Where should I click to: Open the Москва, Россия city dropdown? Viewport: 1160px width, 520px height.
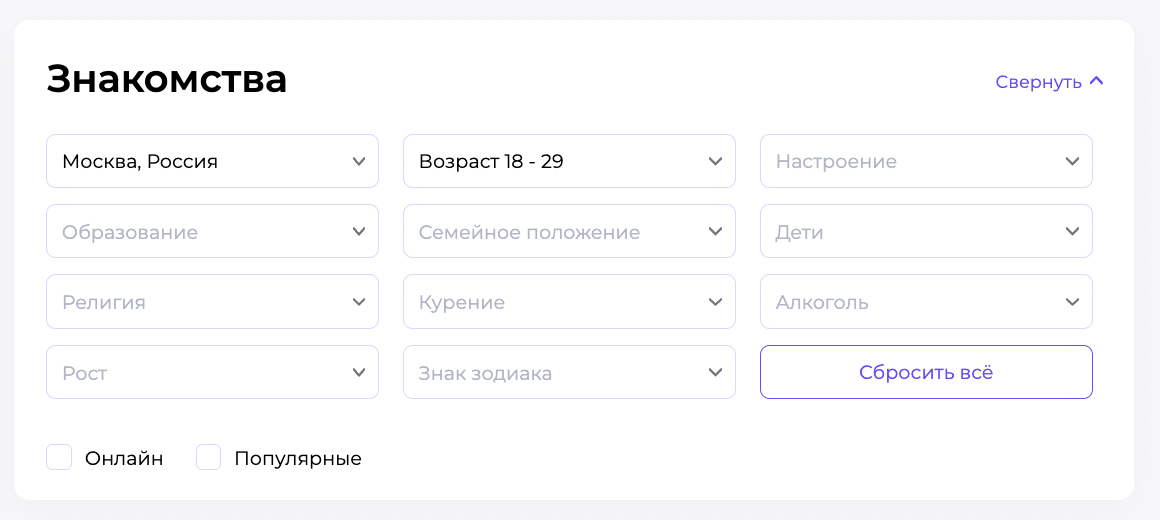tap(212, 161)
